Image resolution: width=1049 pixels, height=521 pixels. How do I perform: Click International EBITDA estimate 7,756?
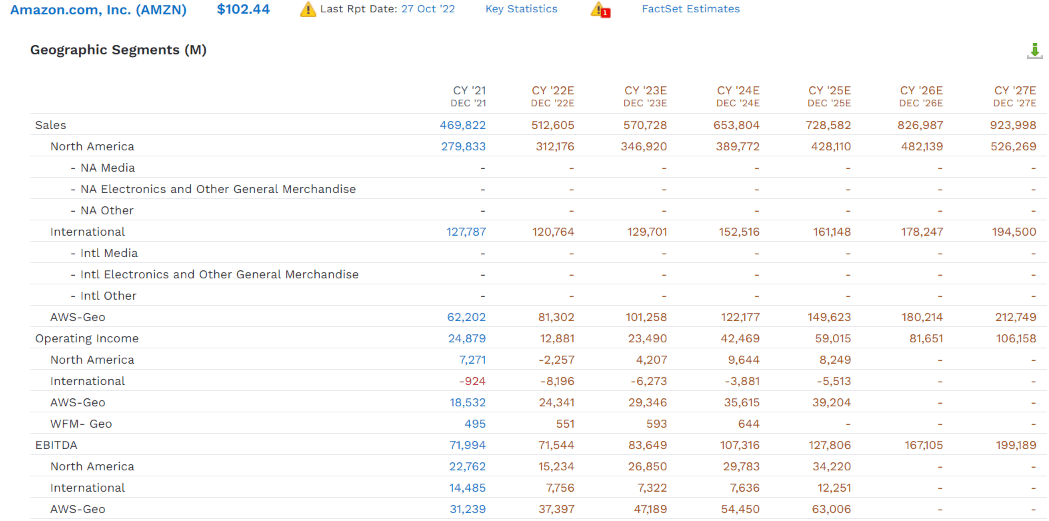coord(560,488)
